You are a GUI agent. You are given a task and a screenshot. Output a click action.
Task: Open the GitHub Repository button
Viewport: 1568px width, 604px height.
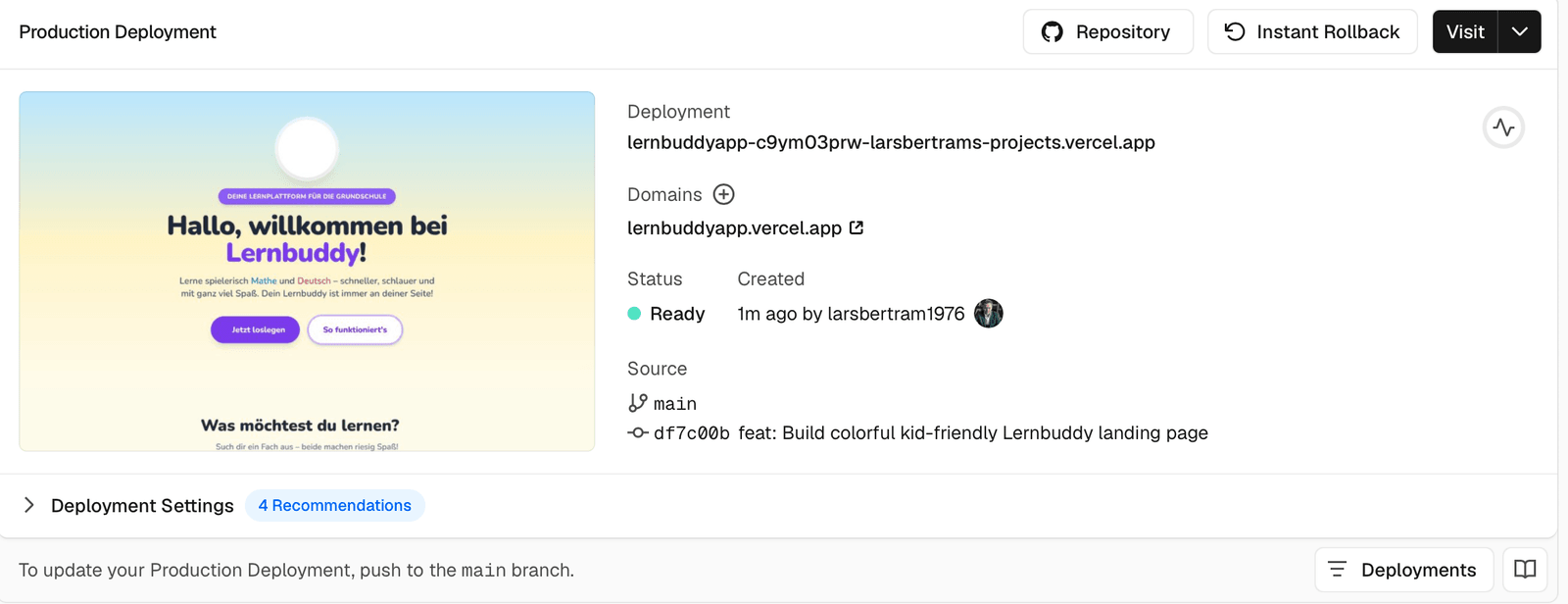click(1107, 32)
